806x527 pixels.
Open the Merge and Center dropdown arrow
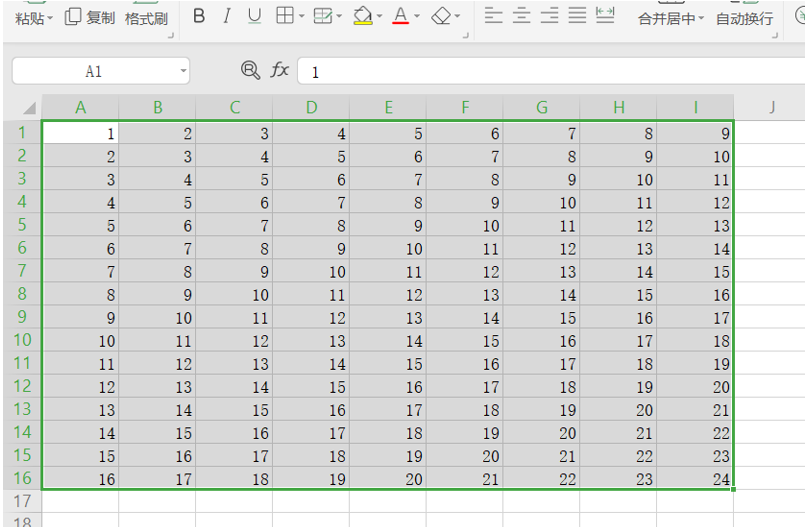click(701, 19)
